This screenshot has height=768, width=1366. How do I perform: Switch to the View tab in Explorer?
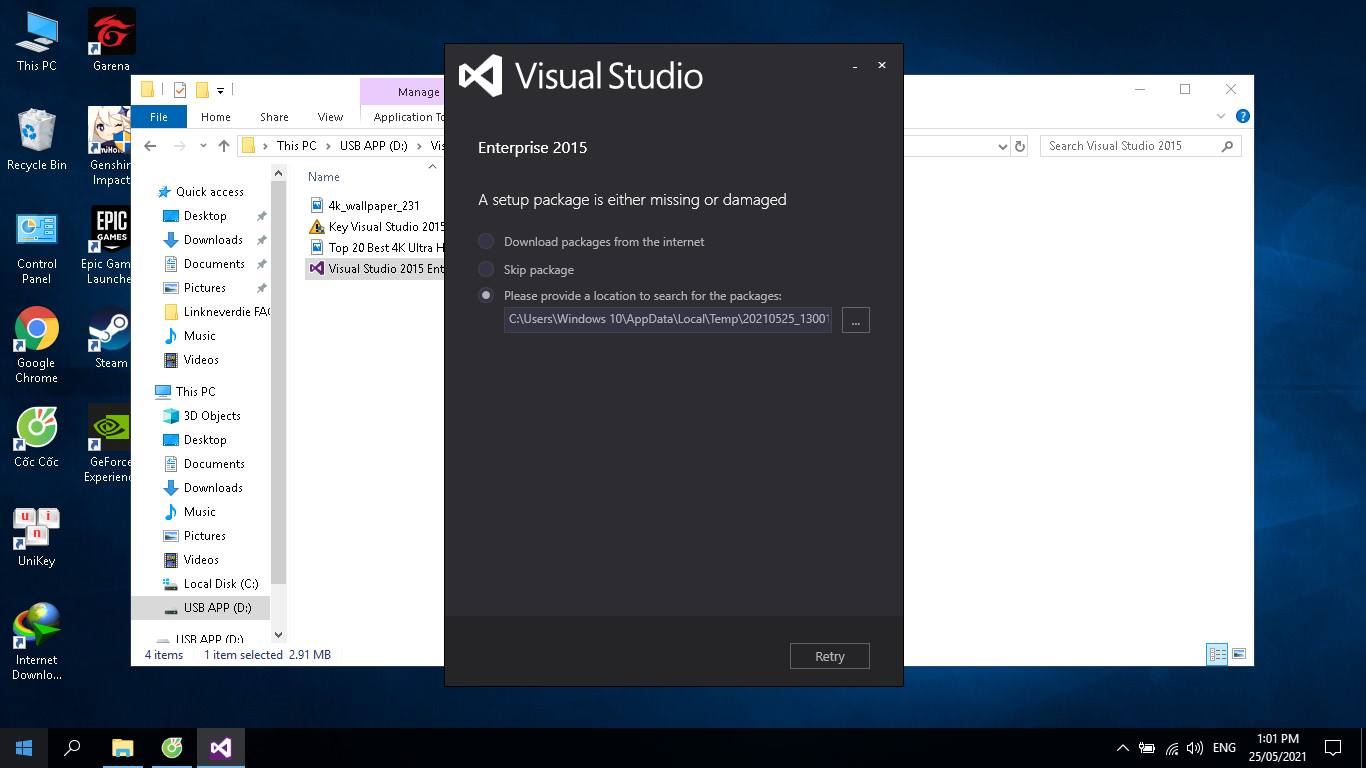(x=330, y=116)
